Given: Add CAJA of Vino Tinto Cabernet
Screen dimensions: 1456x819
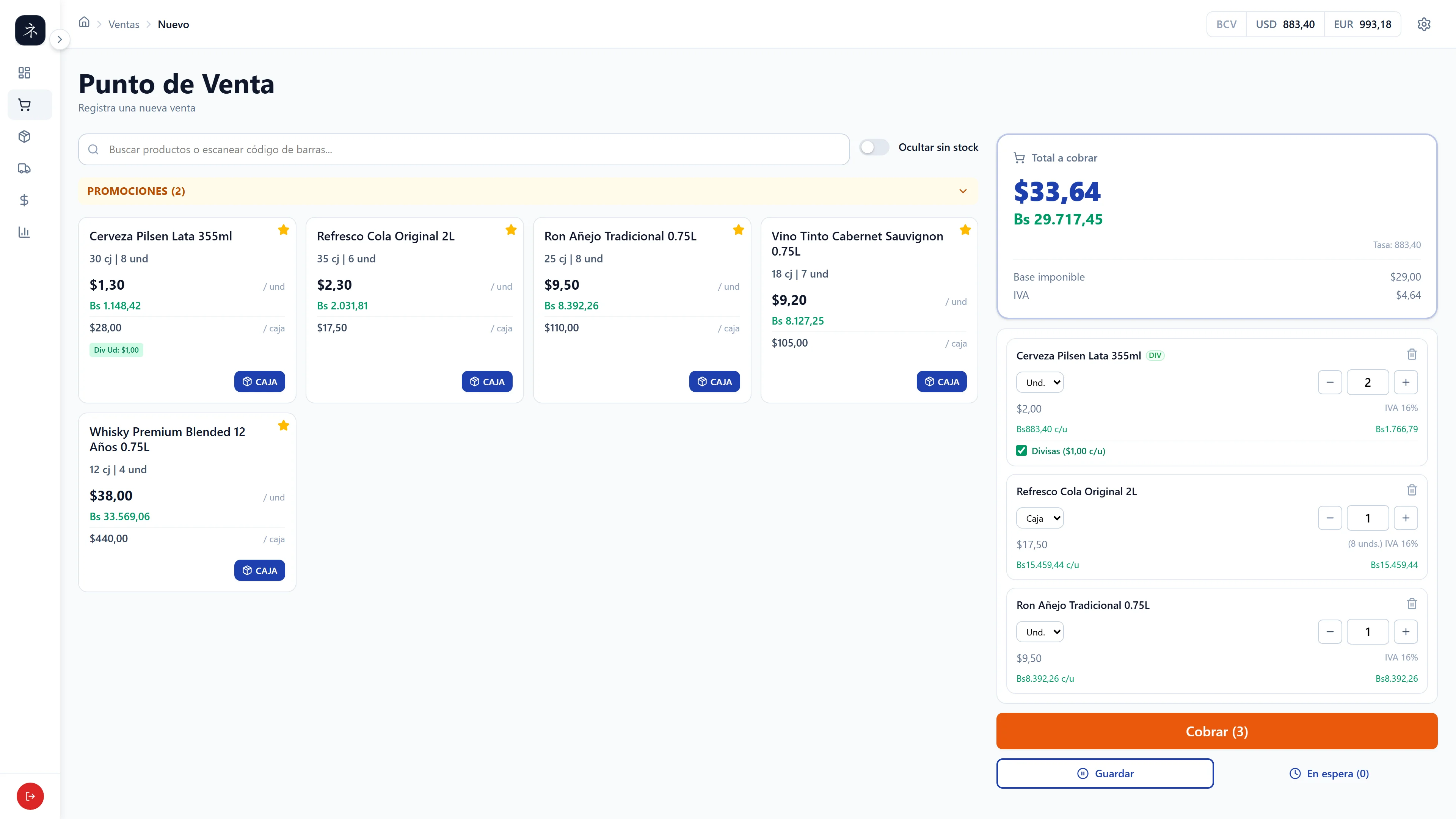Looking at the screenshot, I should (941, 381).
